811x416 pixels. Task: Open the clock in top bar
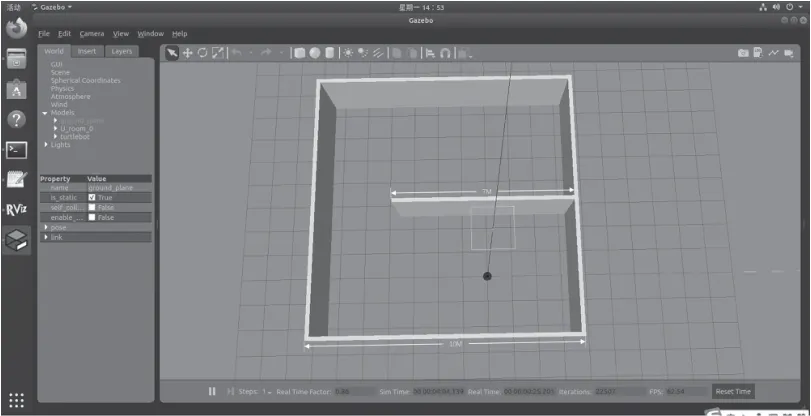coord(421,7)
